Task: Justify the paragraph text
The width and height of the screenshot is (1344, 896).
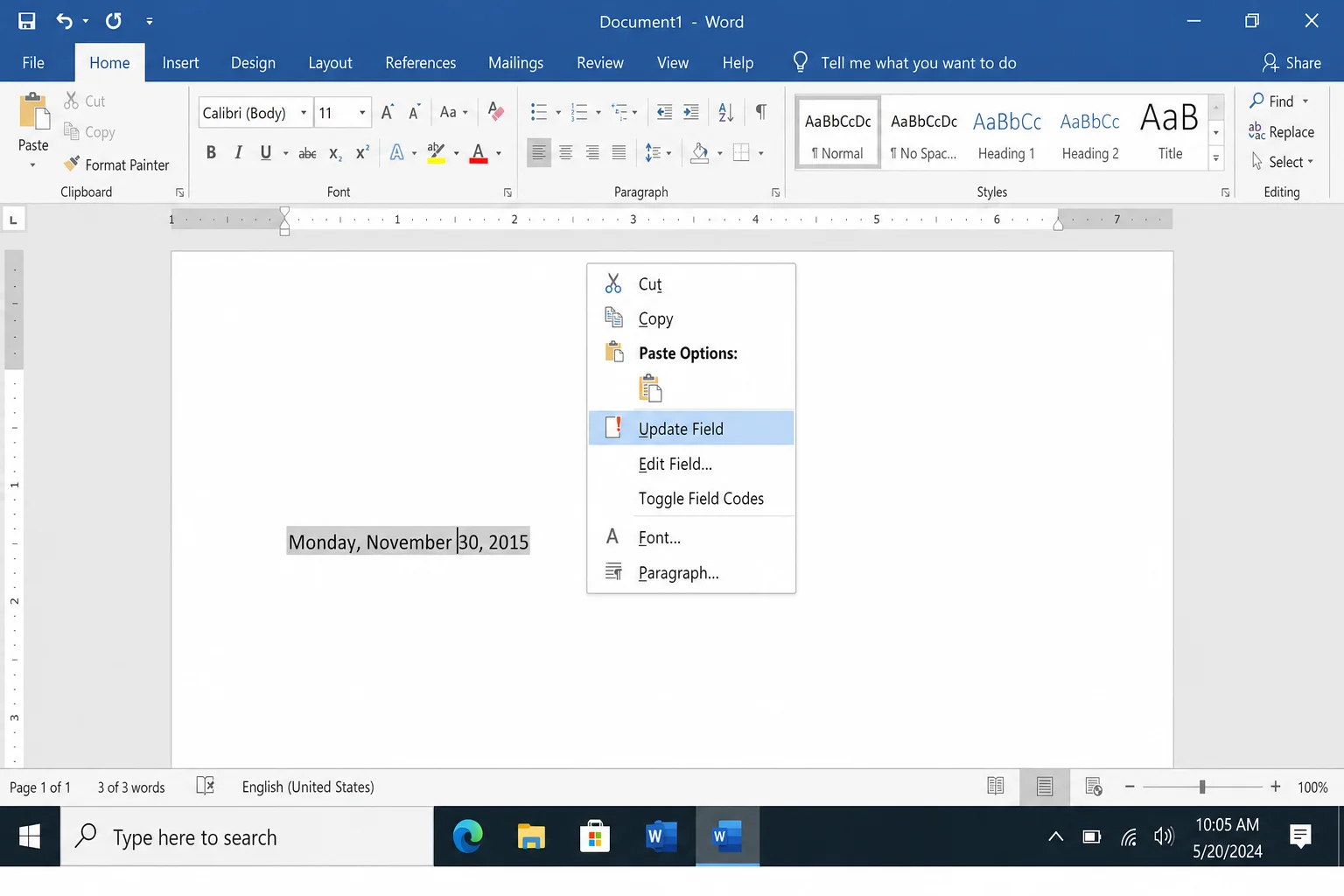Action: (619, 153)
